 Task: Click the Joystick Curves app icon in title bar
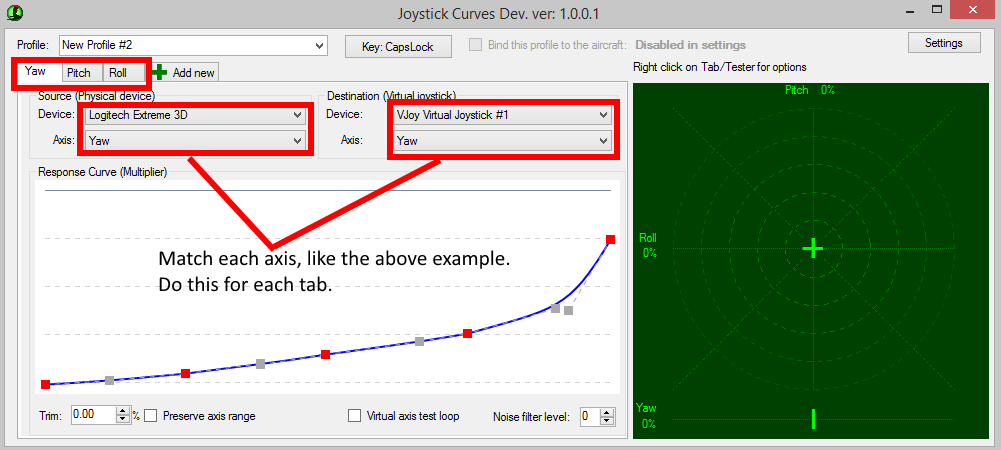15,13
